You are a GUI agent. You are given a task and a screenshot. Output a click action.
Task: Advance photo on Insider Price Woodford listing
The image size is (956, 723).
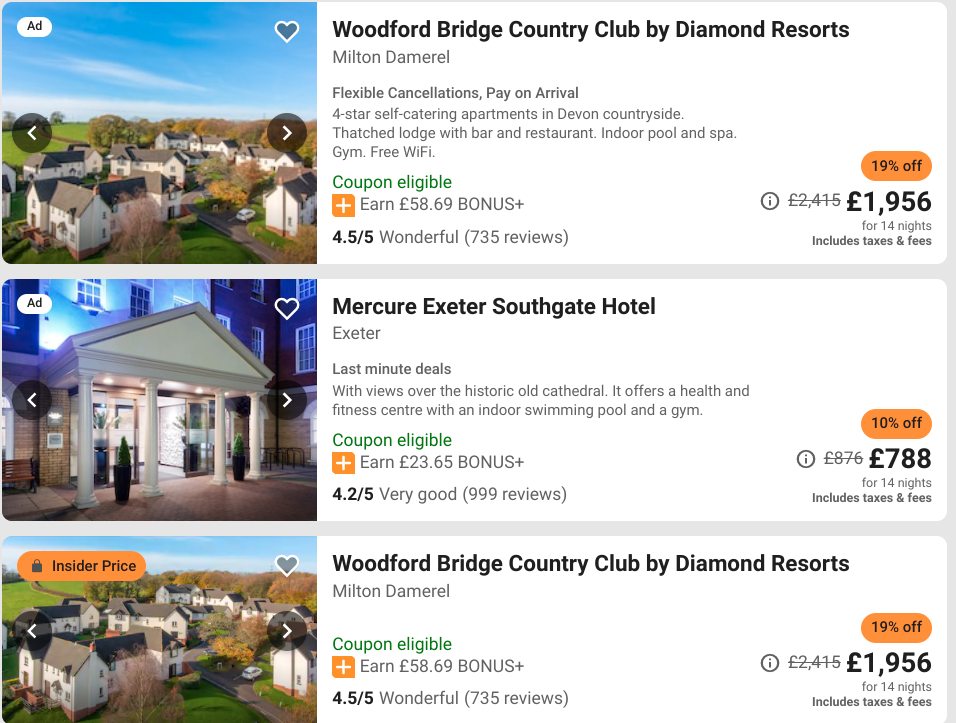click(287, 631)
